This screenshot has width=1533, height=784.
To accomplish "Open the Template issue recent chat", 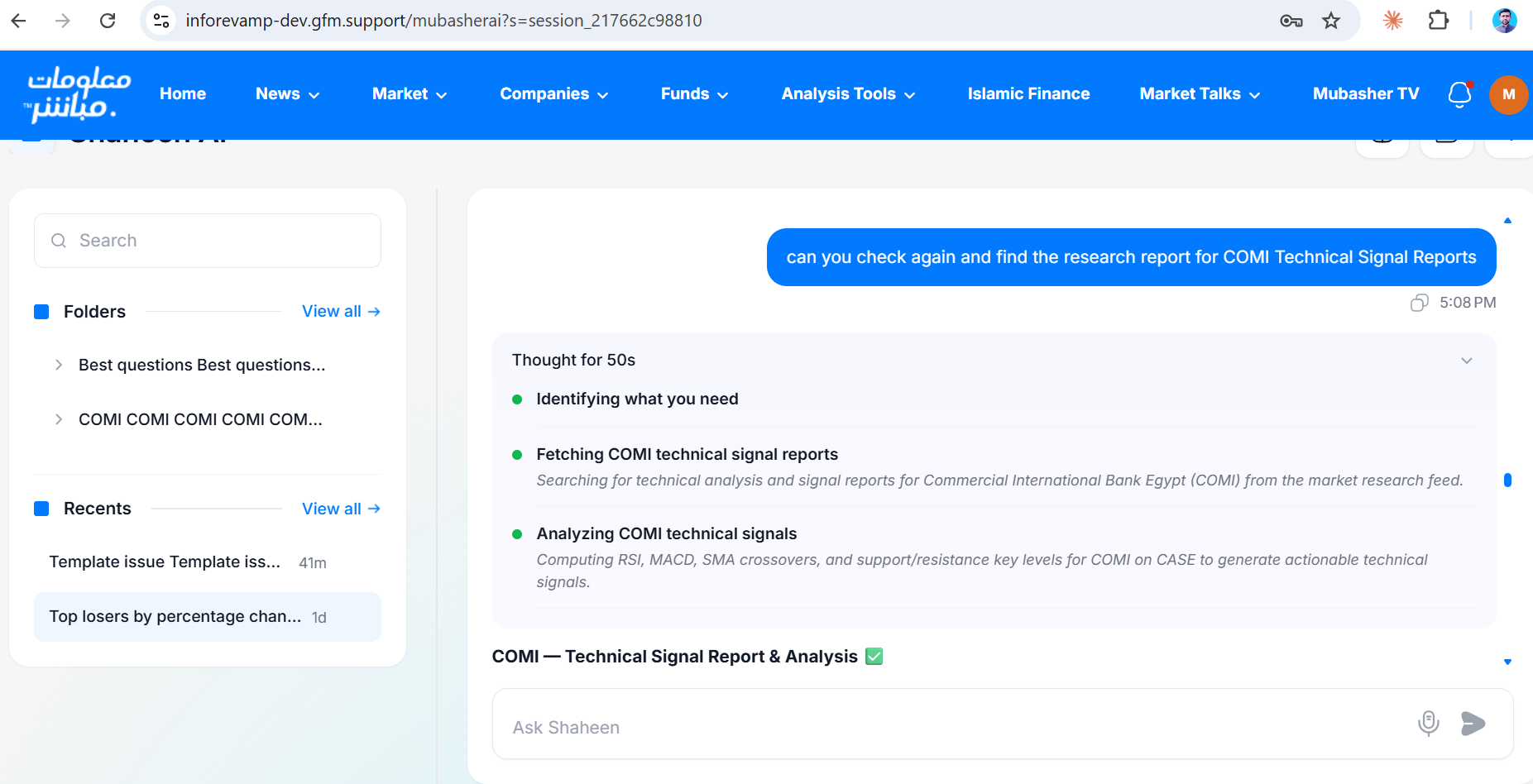I will (207, 562).
